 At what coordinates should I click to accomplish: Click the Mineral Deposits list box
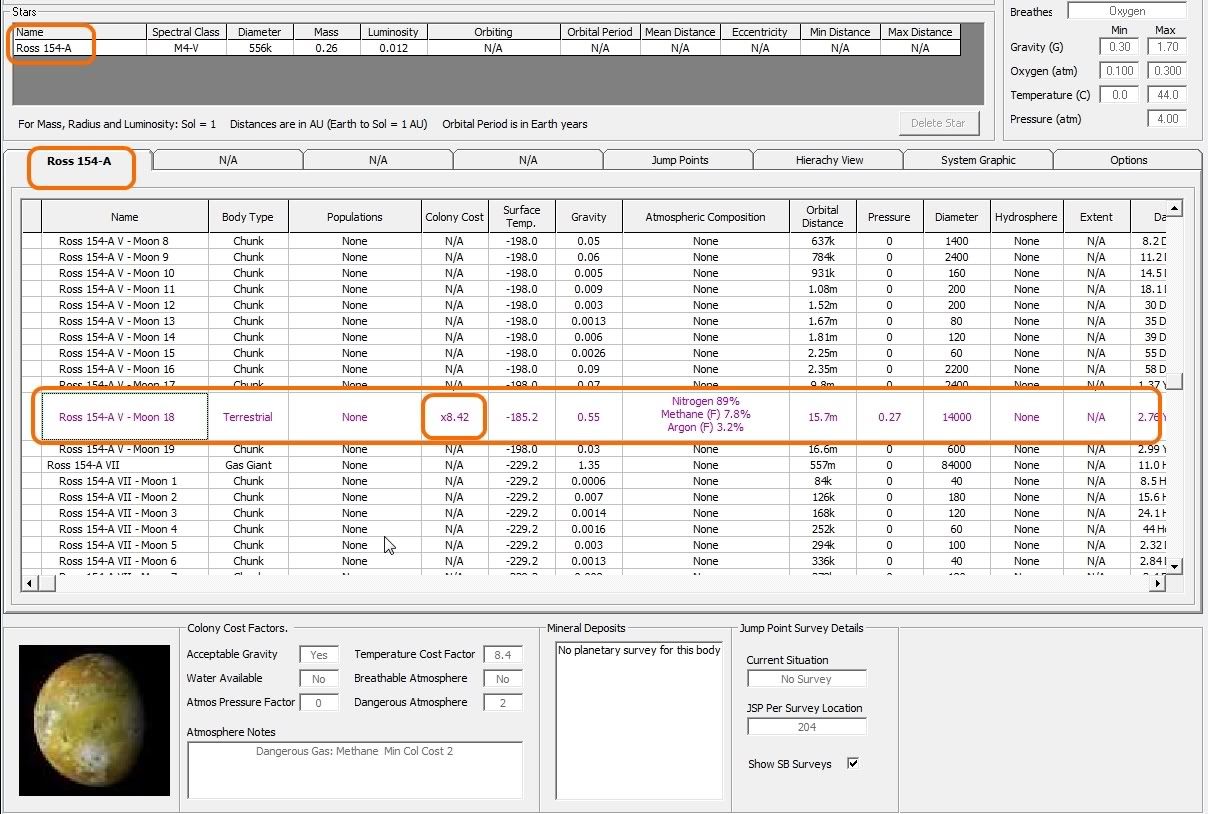point(638,720)
